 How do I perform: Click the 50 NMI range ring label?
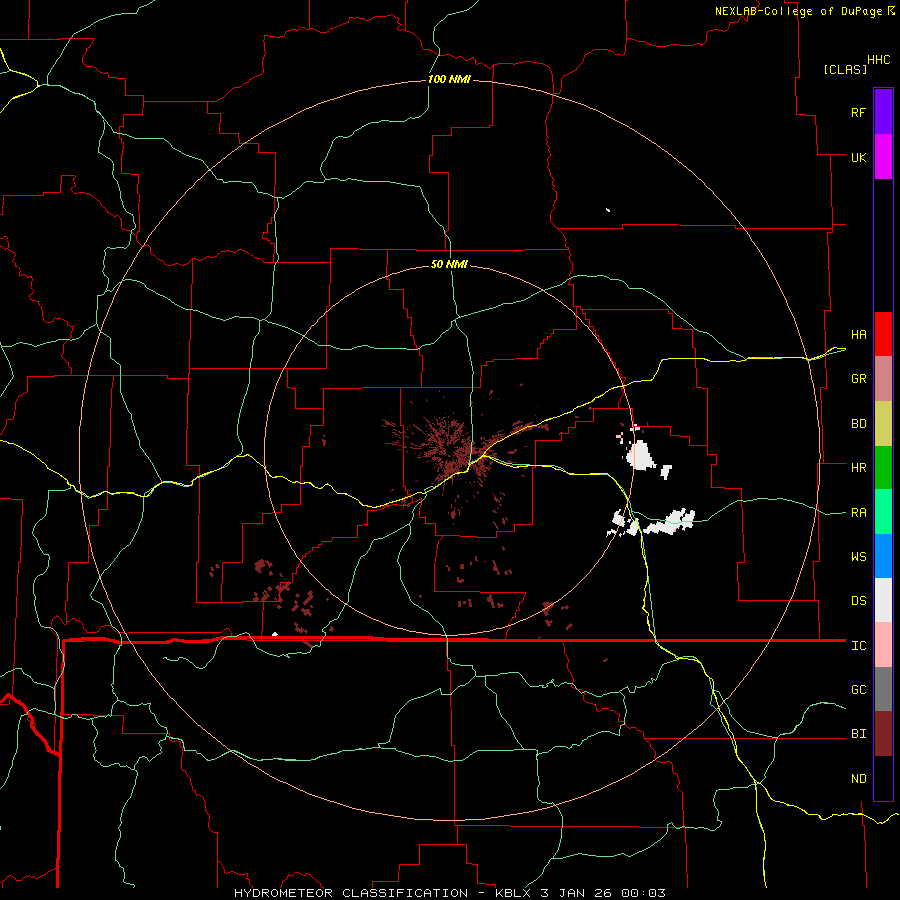tap(449, 264)
